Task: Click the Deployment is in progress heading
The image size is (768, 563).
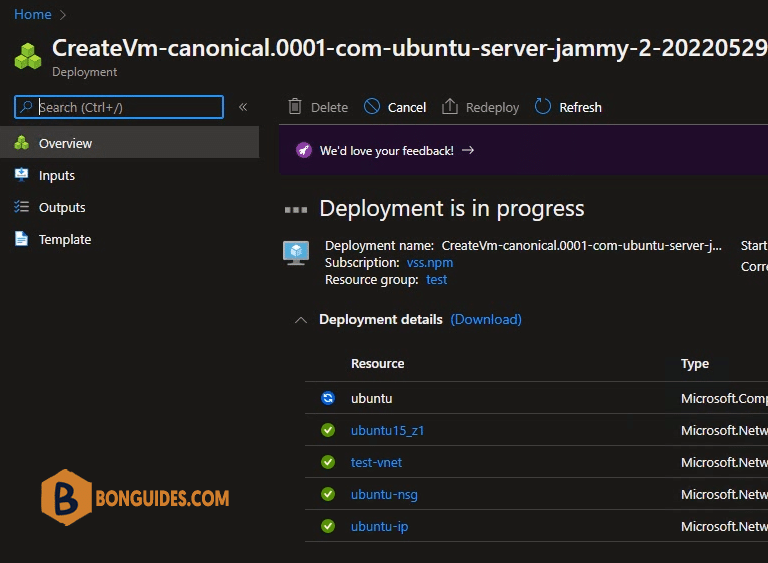Action: 452,209
